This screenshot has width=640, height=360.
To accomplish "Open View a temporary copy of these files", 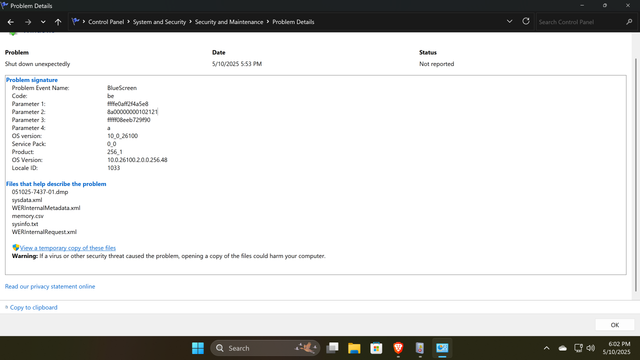I will 68,248.
